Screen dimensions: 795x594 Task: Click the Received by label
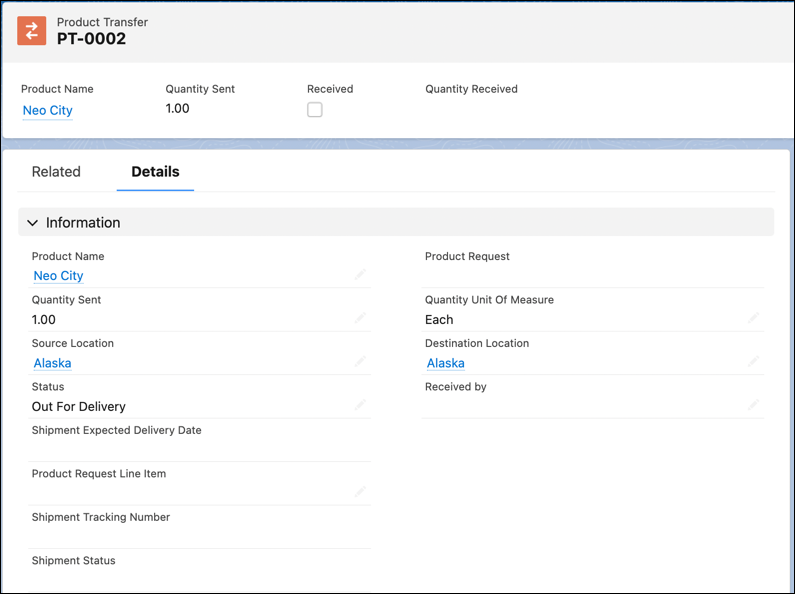[x=456, y=387]
